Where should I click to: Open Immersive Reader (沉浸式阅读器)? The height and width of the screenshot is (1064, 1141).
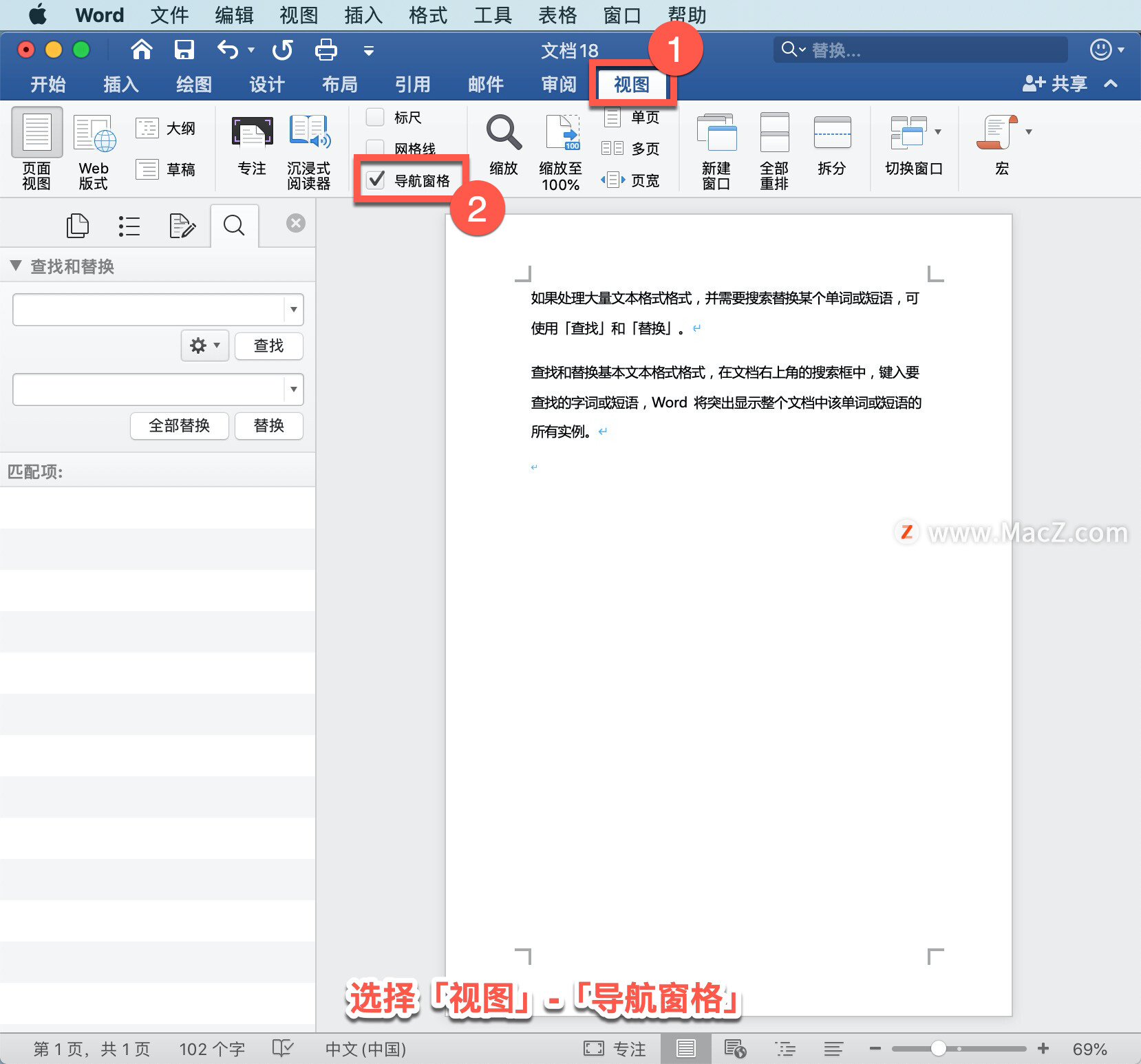(x=309, y=153)
